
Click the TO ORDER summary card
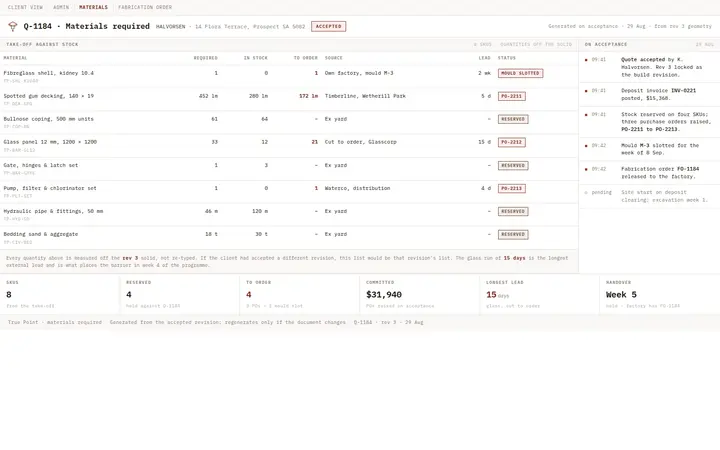tap(299, 295)
